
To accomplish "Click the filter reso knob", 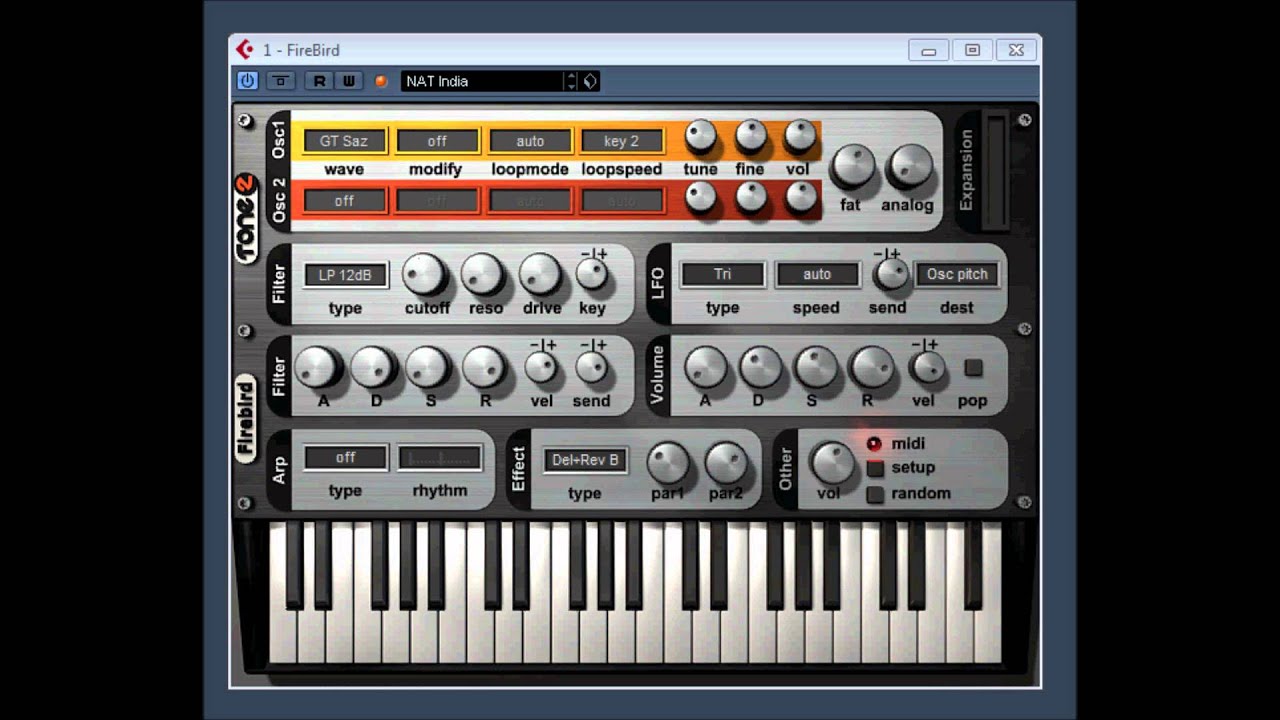I will tap(483, 274).
